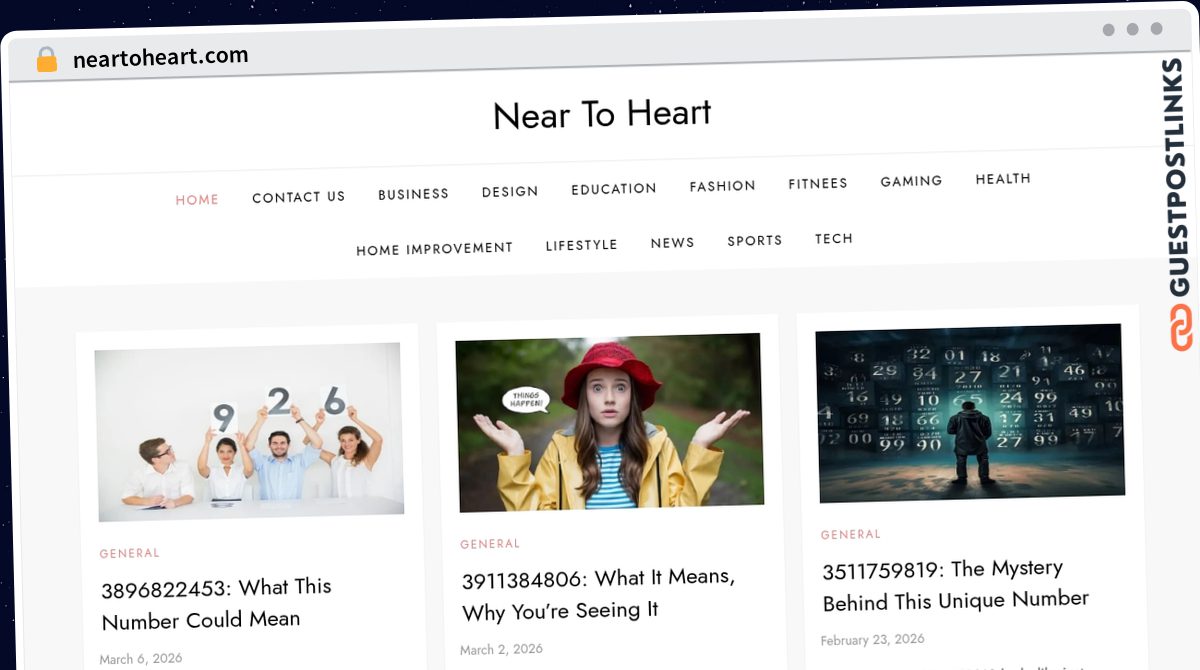This screenshot has height=670, width=1200.
Task: Go to the Sports category
Action: (754, 241)
